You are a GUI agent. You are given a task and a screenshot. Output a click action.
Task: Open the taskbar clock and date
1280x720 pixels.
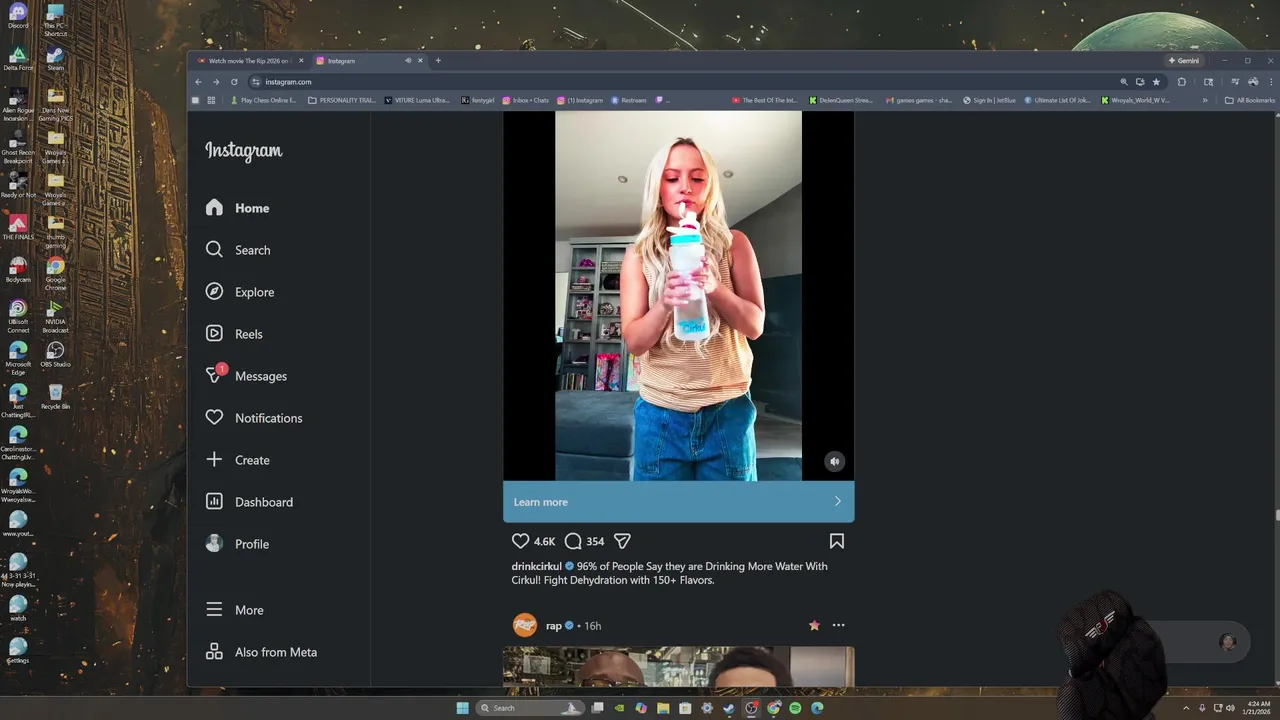click(x=1258, y=708)
